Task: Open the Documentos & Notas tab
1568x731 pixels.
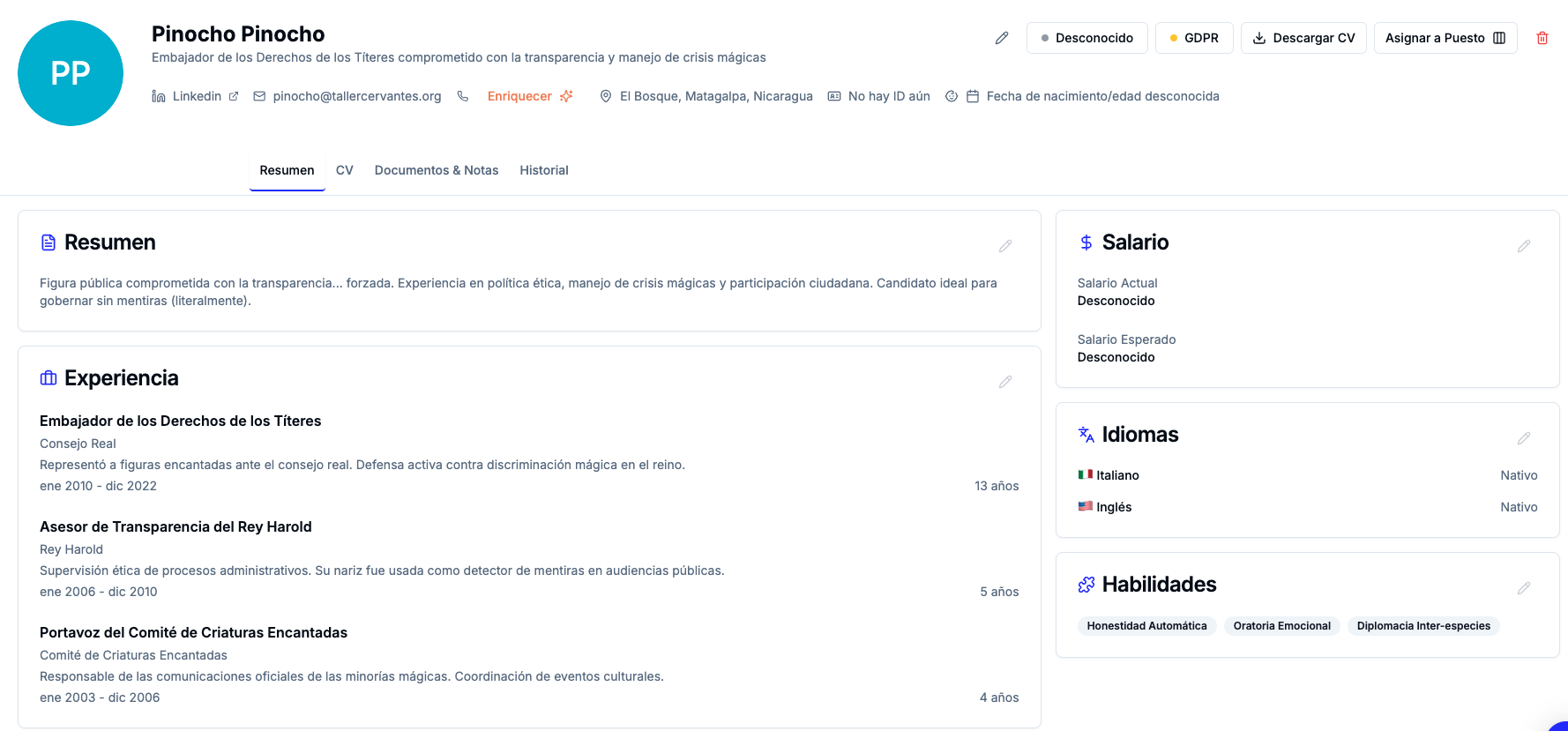Action: coord(437,170)
